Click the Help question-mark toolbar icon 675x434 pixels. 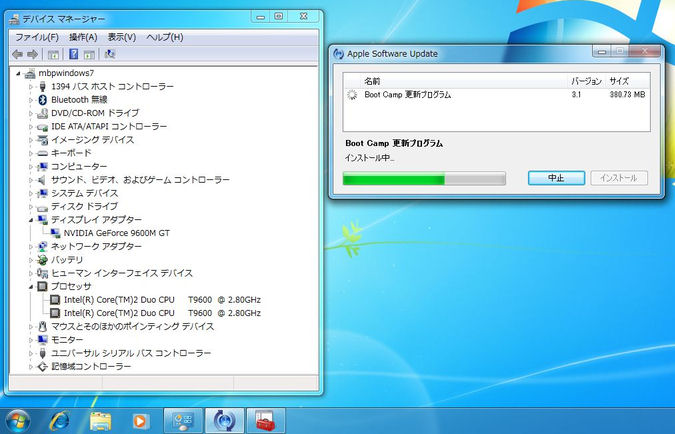(x=74, y=54)
